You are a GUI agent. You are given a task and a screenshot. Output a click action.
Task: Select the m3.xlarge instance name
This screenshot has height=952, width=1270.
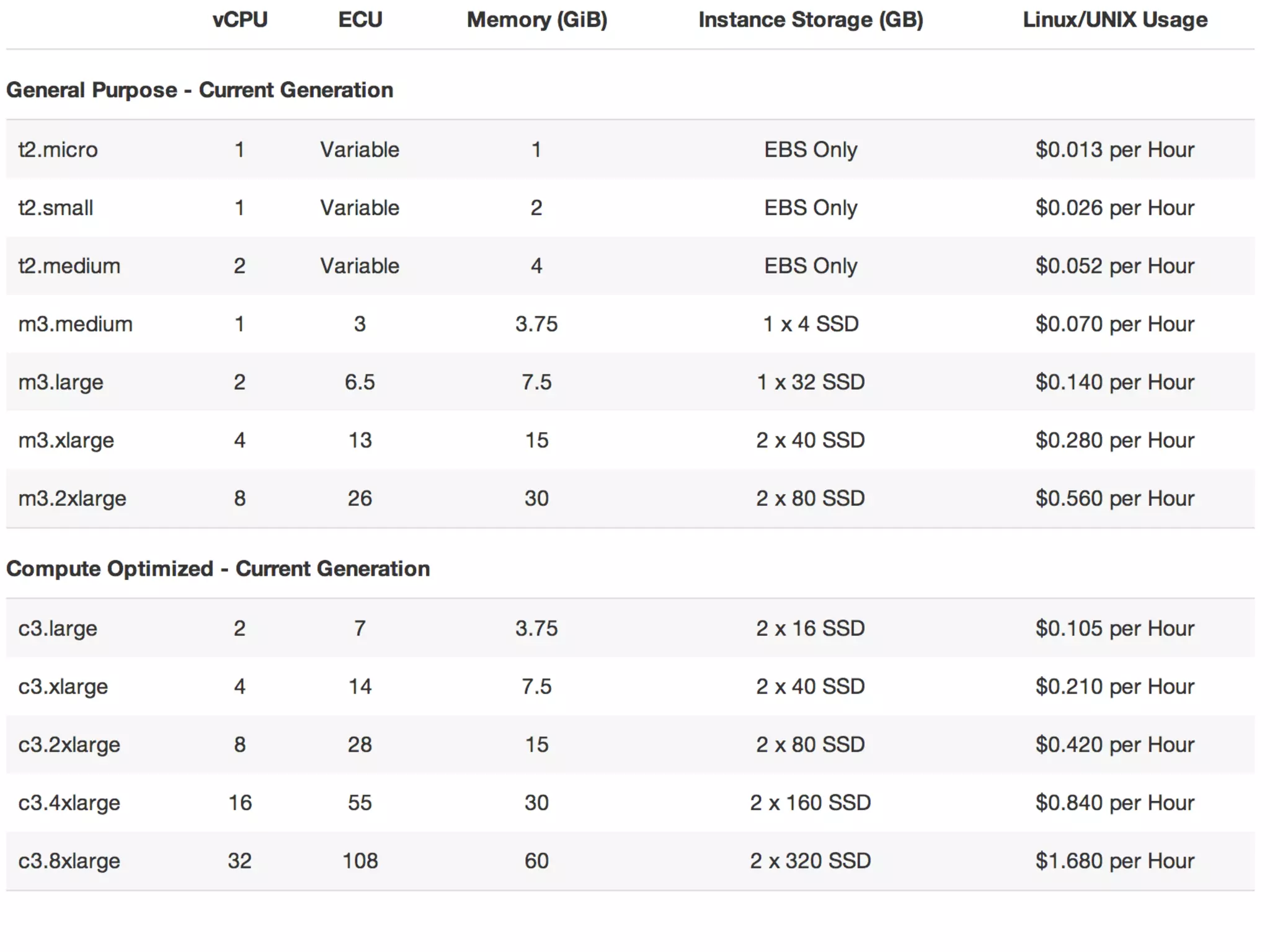[x=66, y=441]
